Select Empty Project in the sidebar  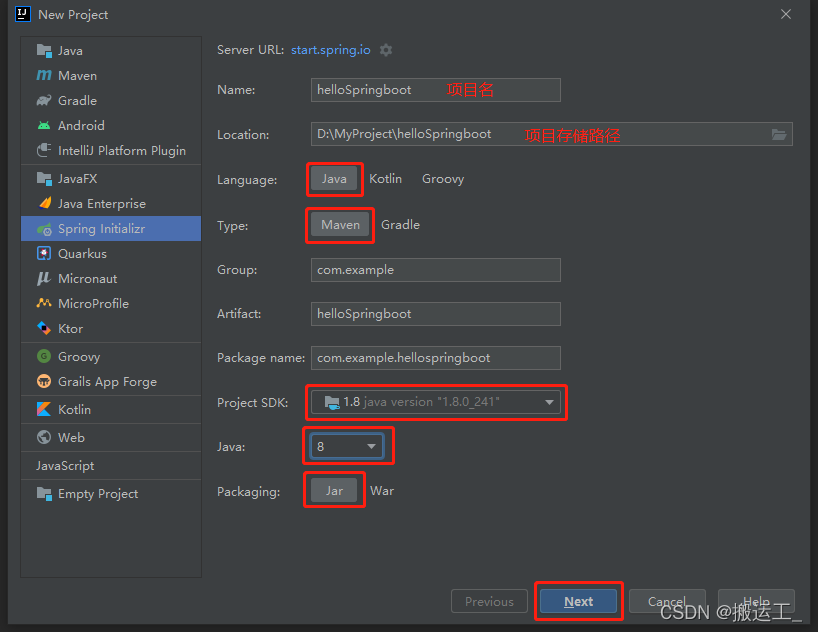111,494
